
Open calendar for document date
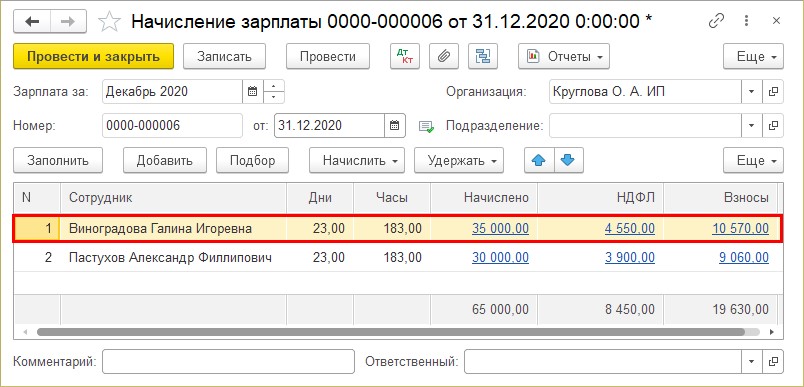pos(394,125)
